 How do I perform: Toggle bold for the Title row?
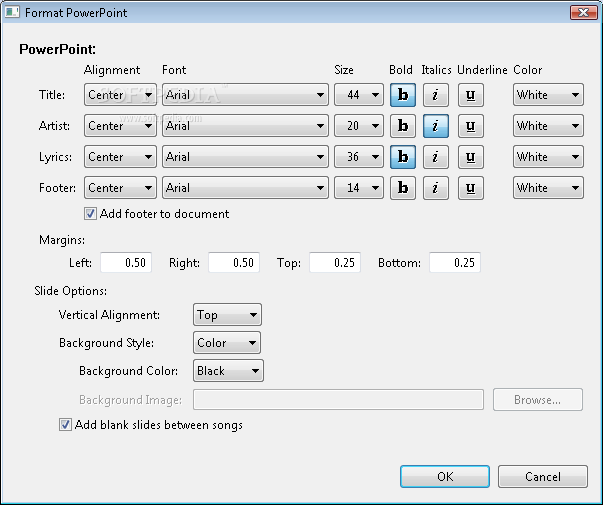403,95
